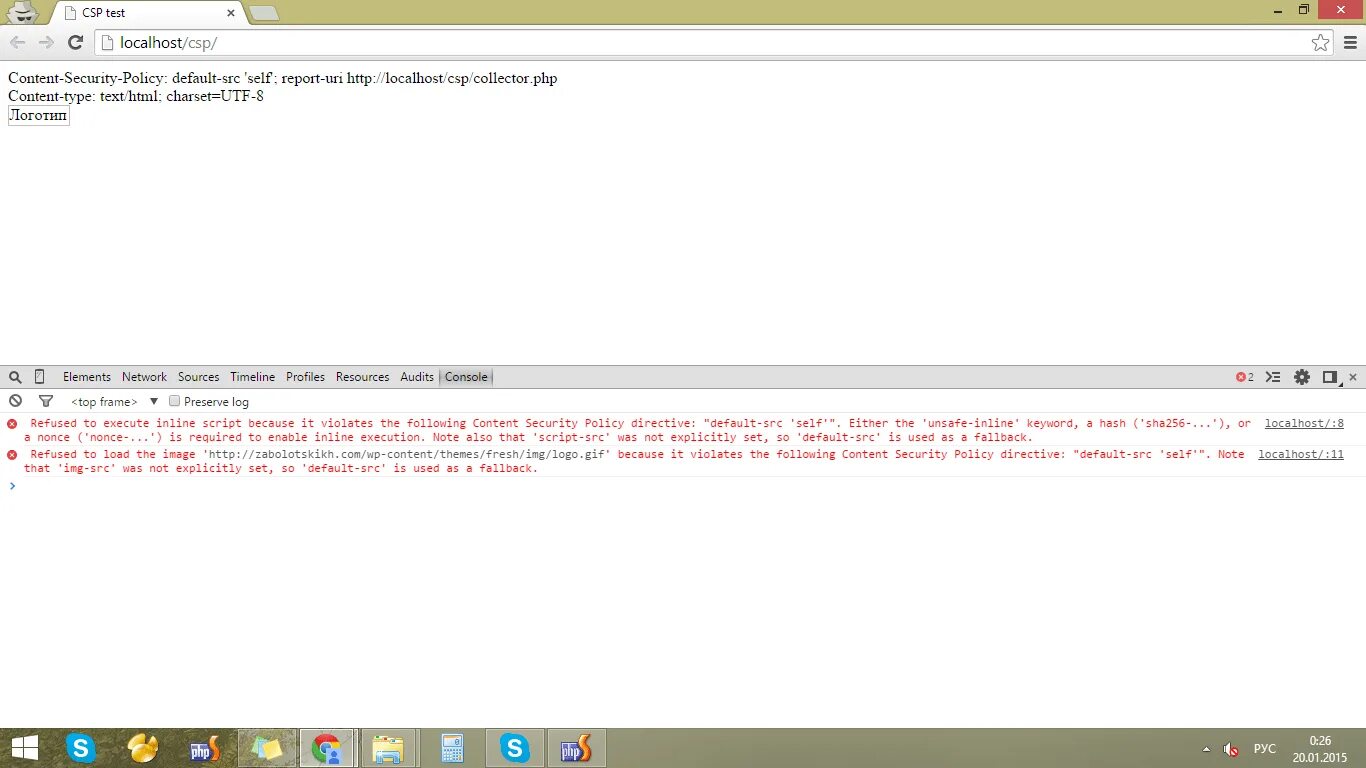The image size is (1366, 768).
Task: Open the first PhpStorm taskbar icon
Action: click(x=205, y=748)
